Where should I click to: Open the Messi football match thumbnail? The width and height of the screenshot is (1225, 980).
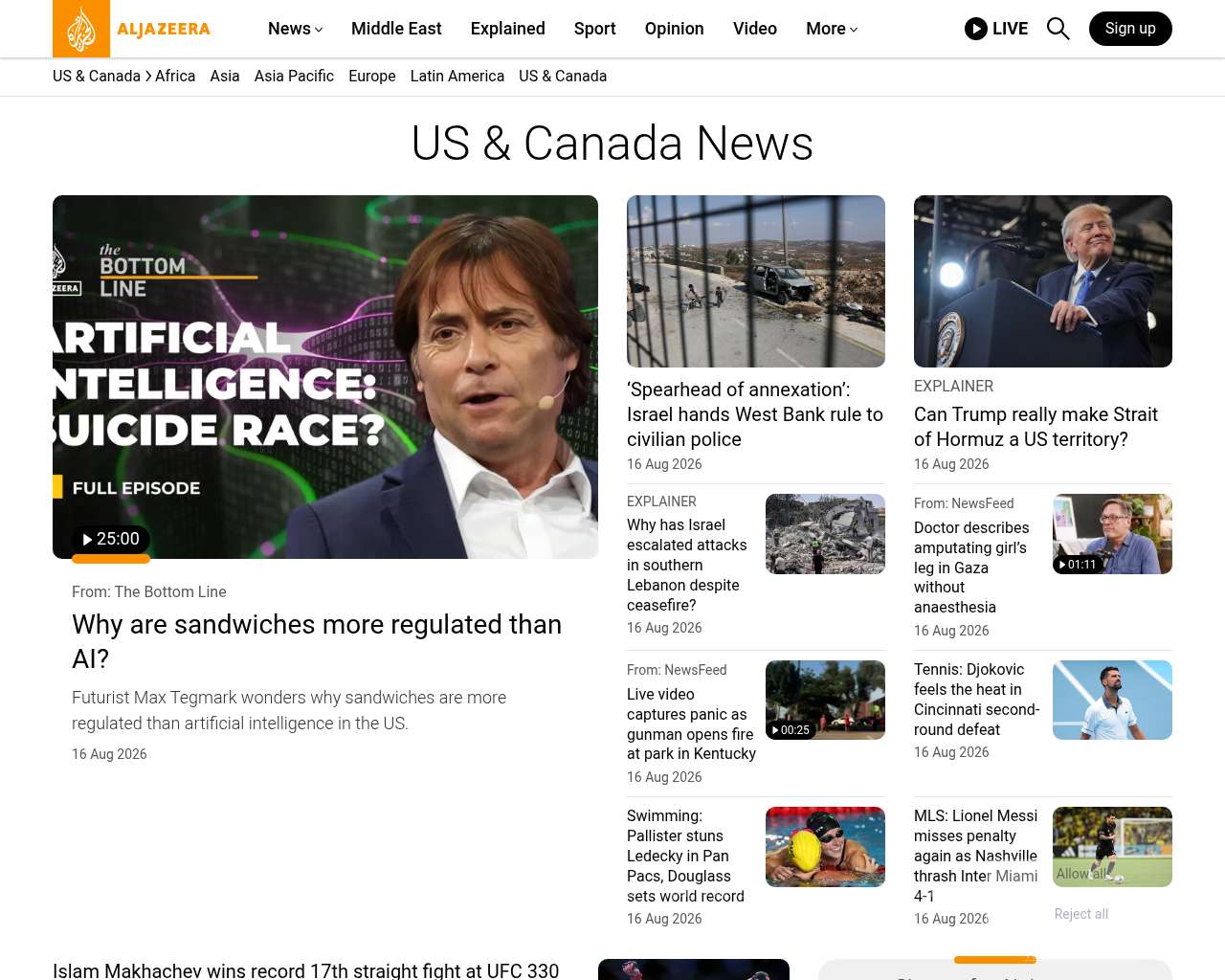pyautogui.click(x=1112, y=847)
